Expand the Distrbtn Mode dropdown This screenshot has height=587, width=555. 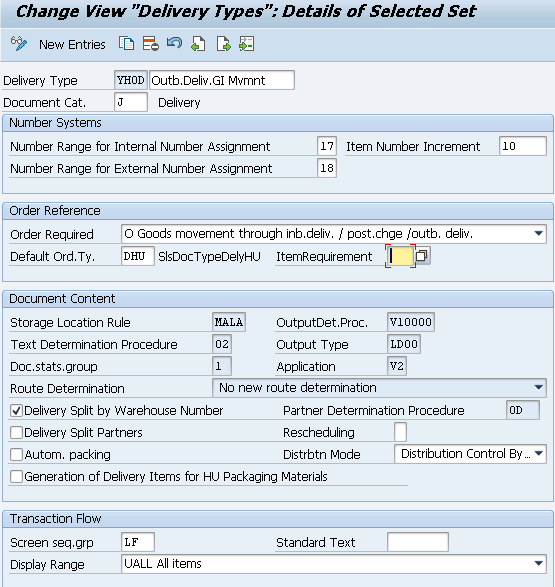click(x=538, y=454)
